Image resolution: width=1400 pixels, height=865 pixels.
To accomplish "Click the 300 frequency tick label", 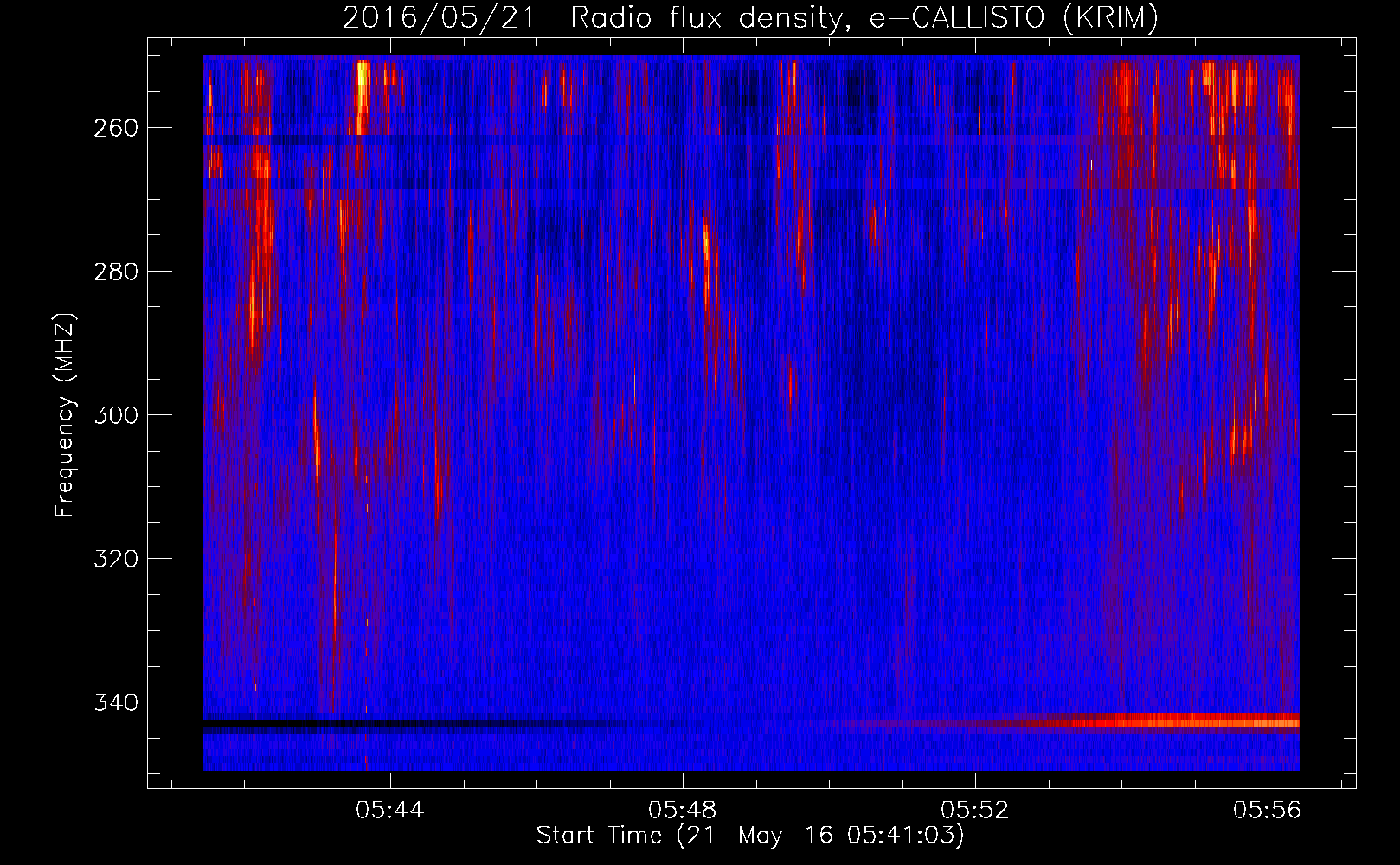I will pos(115,415).
